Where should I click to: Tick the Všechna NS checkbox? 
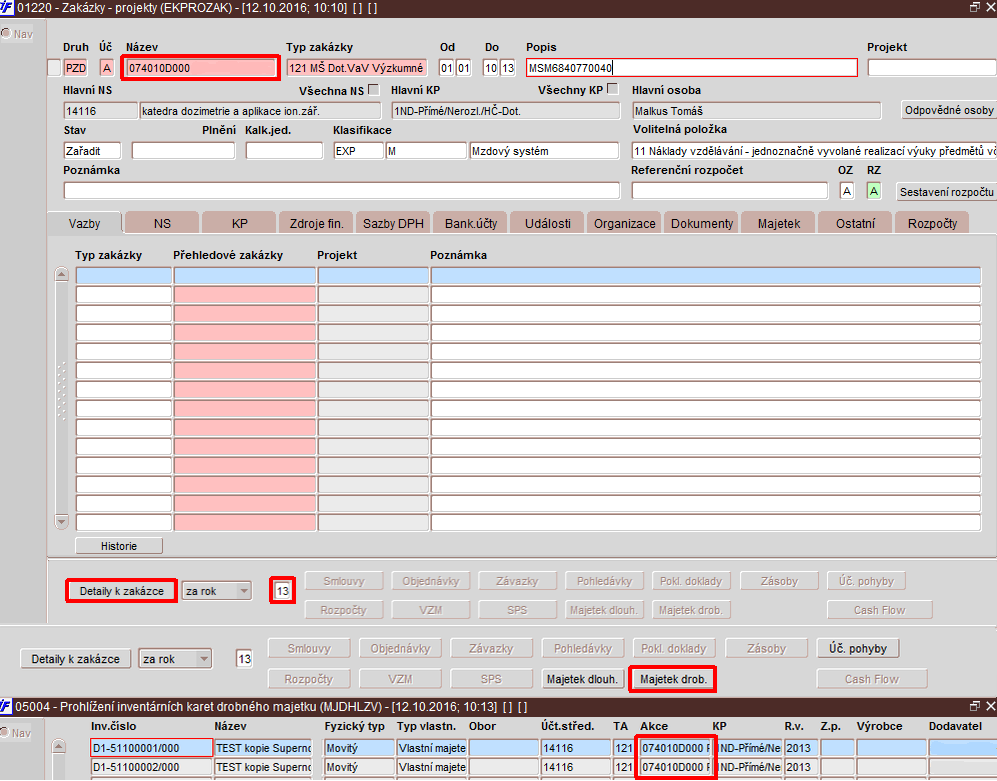click(x=374, y=90)
